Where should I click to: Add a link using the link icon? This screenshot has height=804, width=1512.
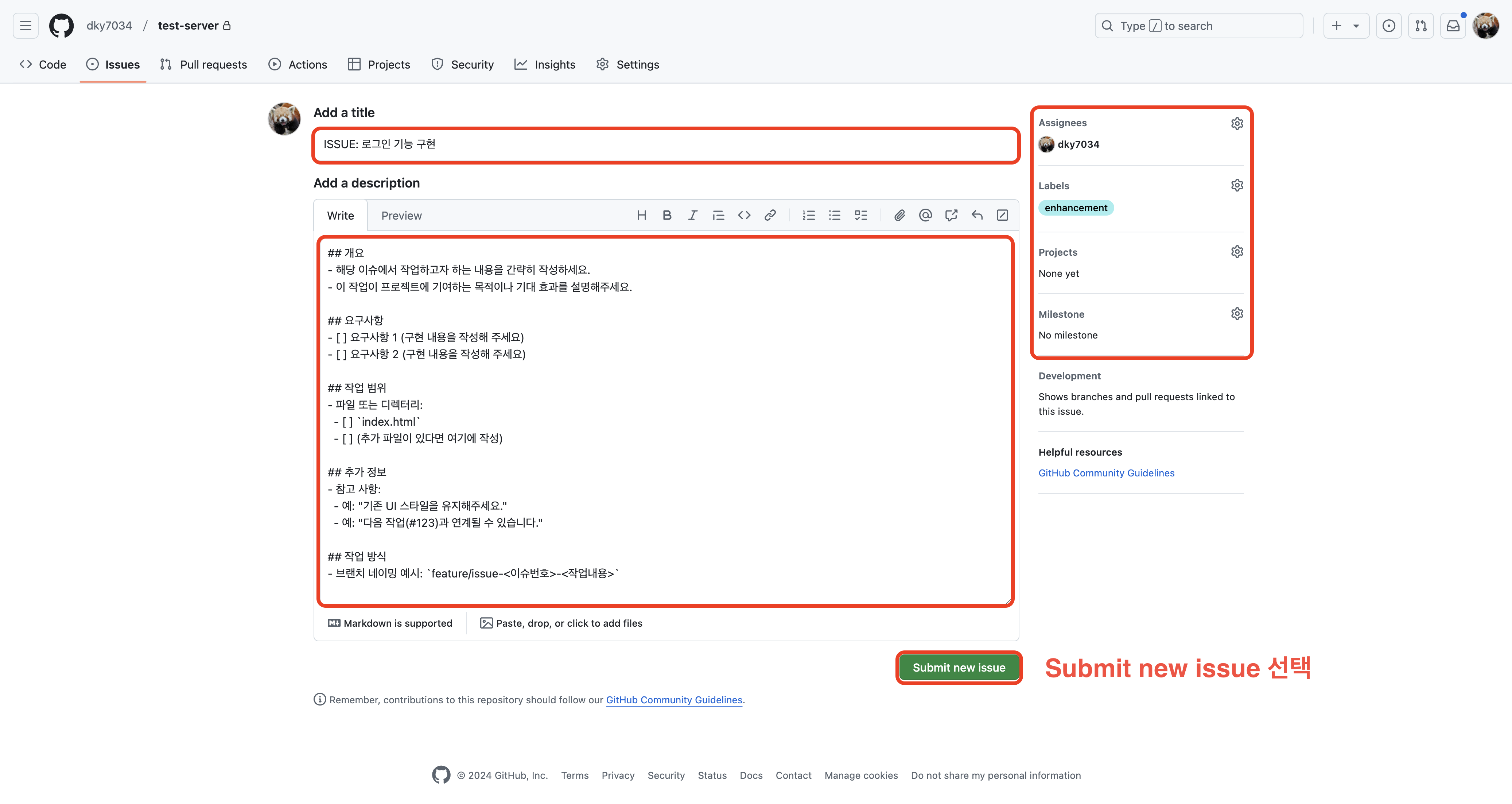770,216
